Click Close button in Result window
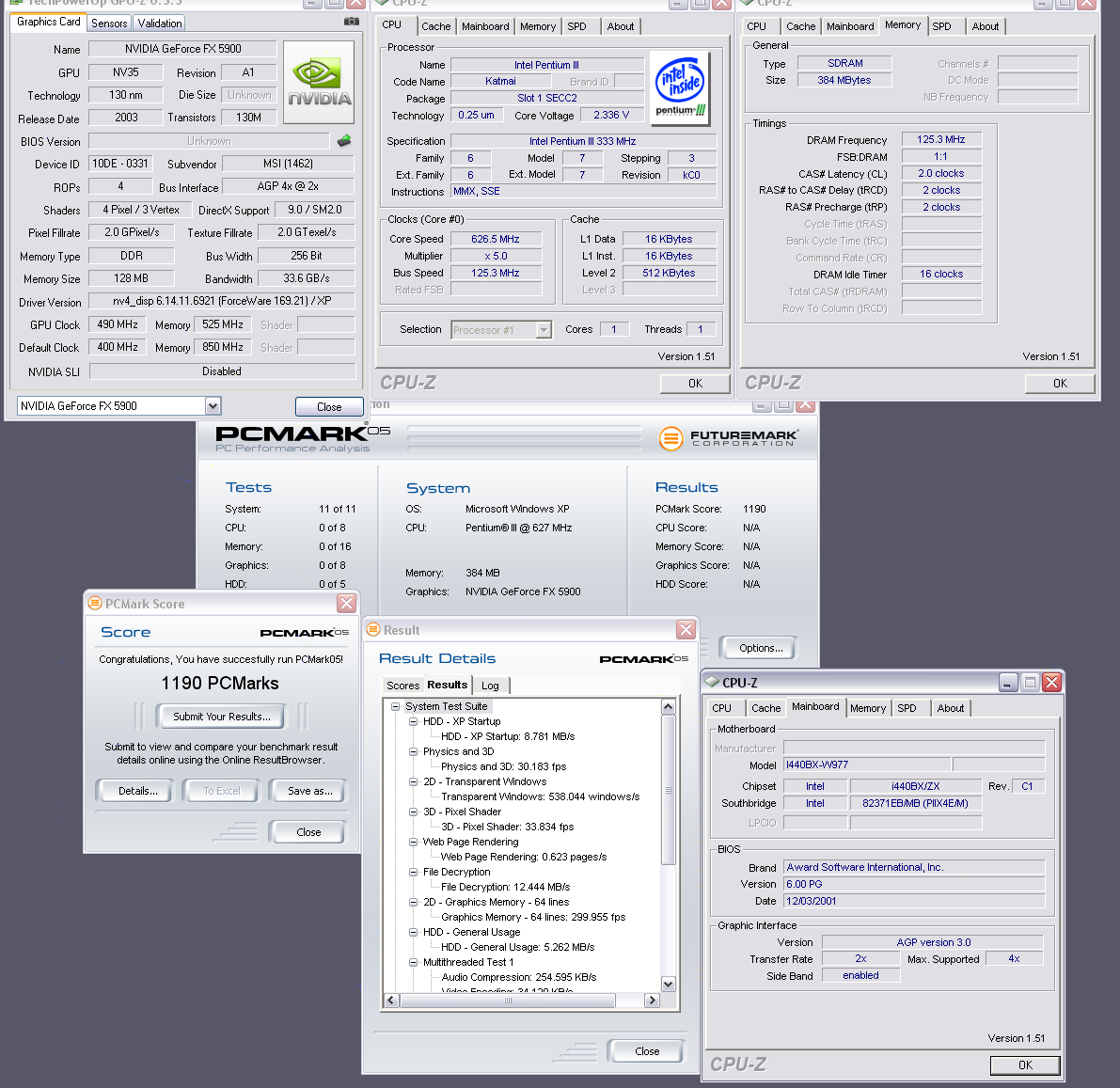Viewport: 1120px width, 1088px height. pos(647,1050)
